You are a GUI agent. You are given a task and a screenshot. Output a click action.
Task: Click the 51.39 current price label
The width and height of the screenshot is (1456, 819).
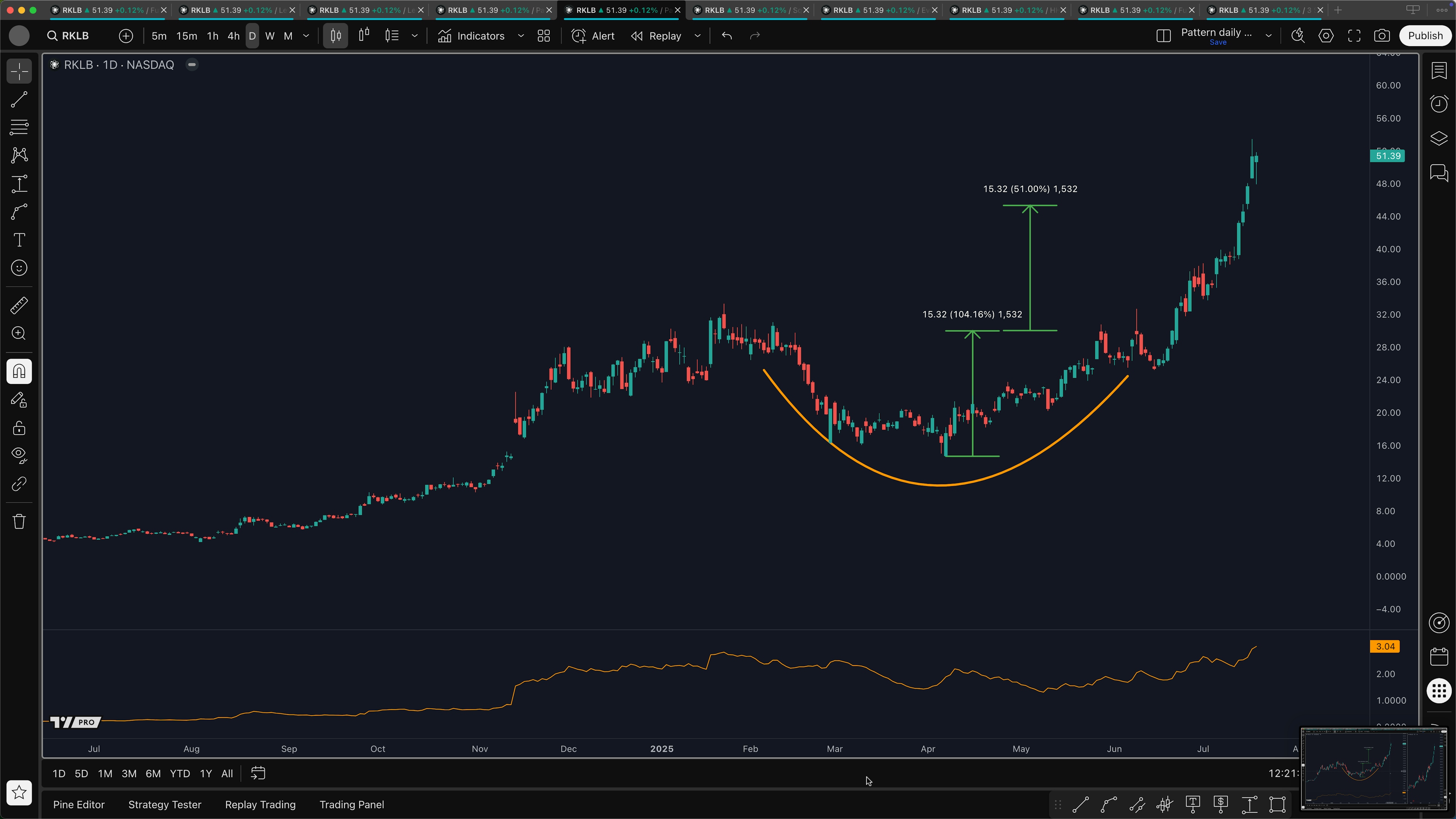point(1388,156)
